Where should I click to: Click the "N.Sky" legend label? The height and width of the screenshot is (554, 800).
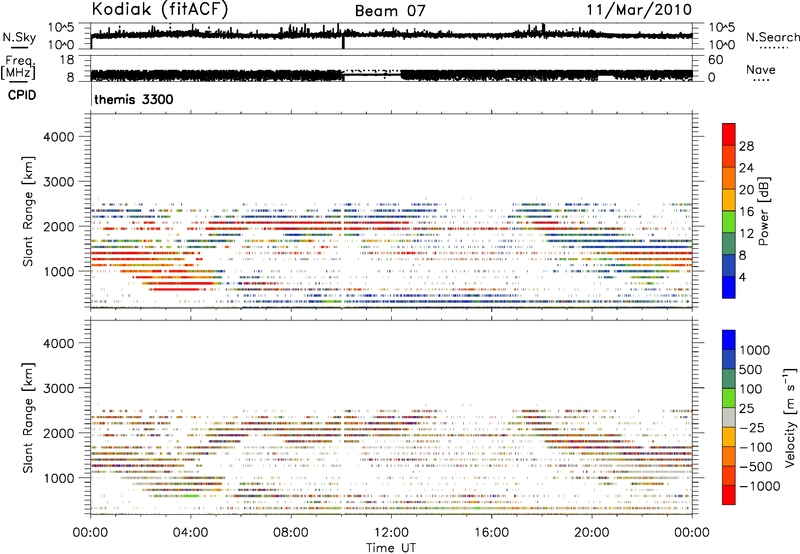(x=19, y=37)
